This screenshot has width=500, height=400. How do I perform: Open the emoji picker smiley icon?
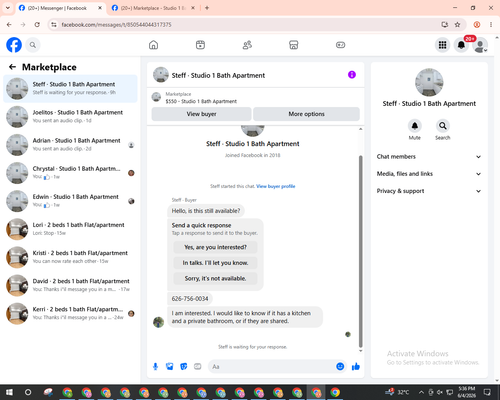pyautogui.click(x=340, y=367)
